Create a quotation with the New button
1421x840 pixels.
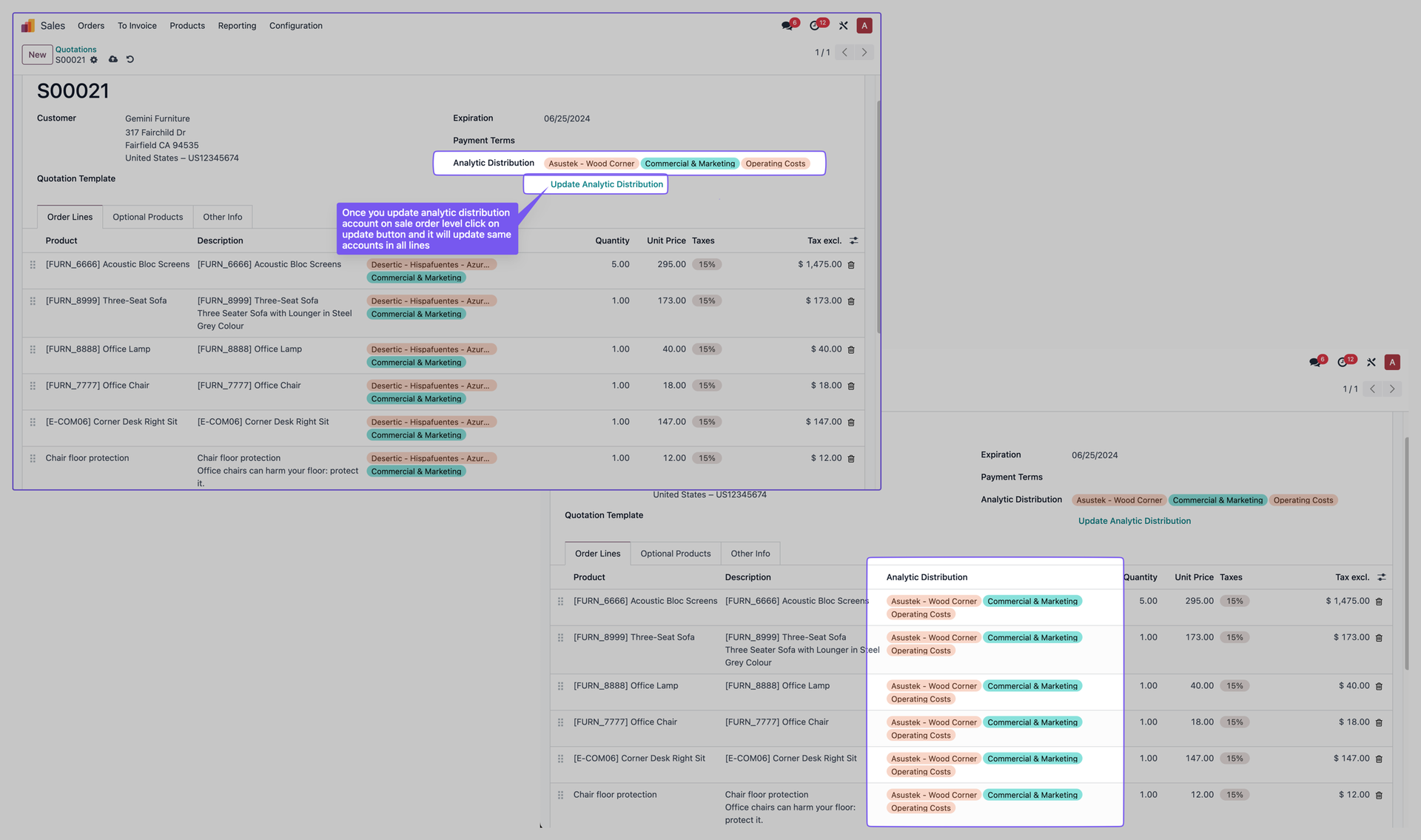click(x=37, y=55)
